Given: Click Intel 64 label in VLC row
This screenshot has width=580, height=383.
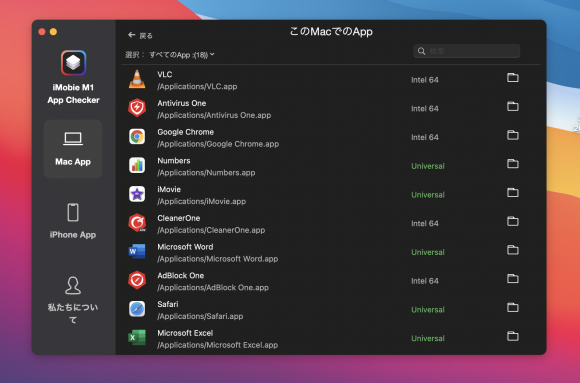Looking at the screenshot, I should pos(425,80).
